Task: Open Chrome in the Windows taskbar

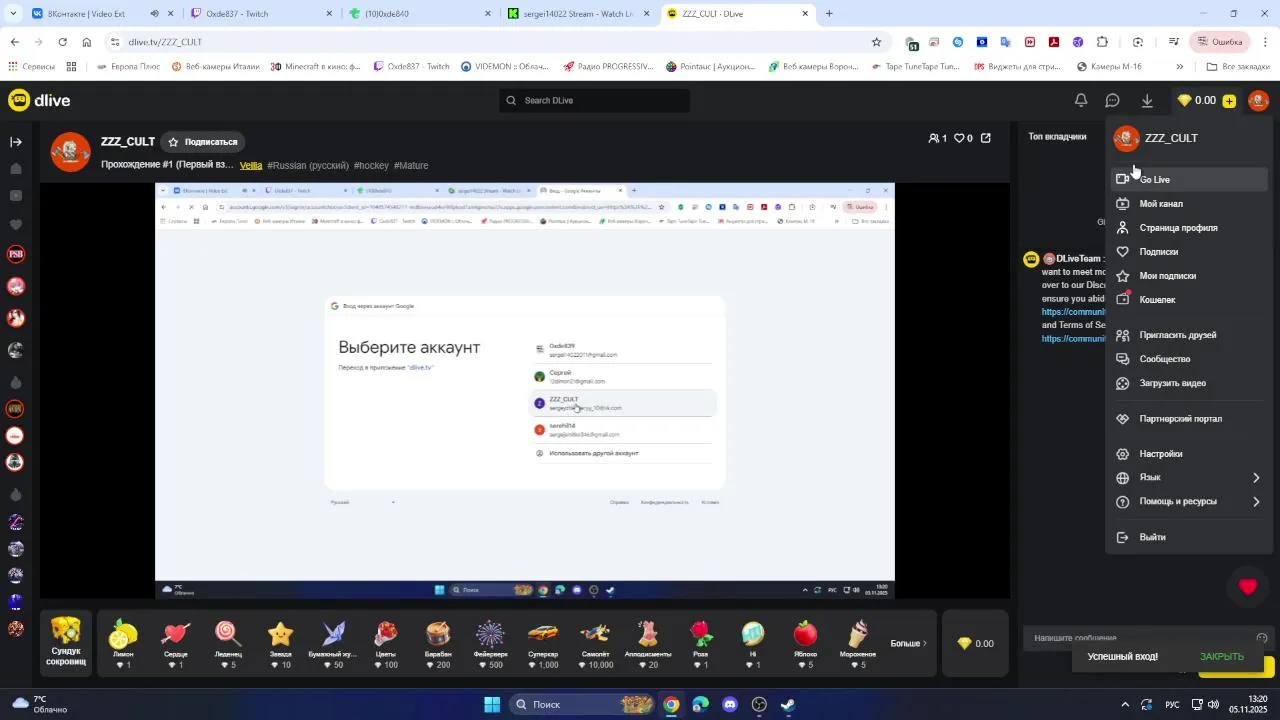Action: (671, 704)
